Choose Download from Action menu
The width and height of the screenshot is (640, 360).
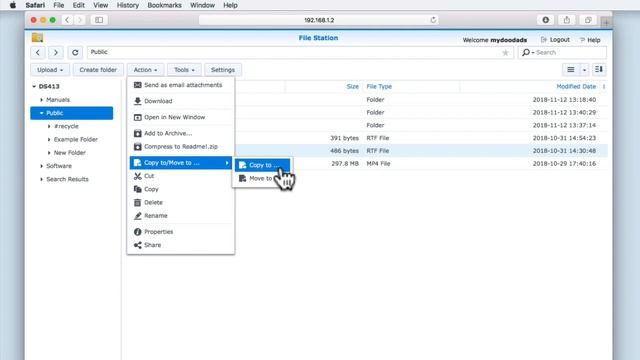(x=180, y=101)
